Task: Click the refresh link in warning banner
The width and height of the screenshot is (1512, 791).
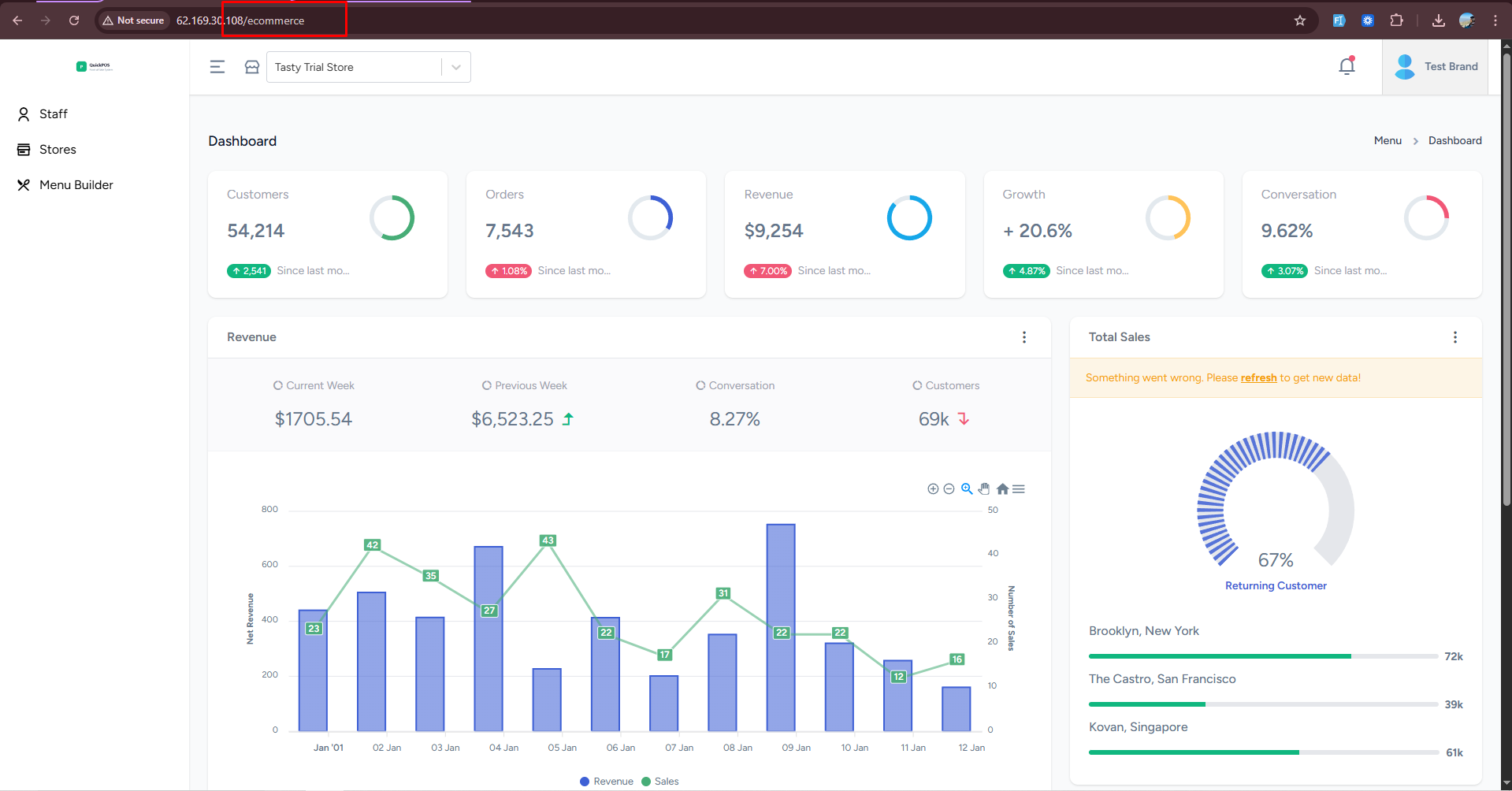Action: pos(1258,378)
